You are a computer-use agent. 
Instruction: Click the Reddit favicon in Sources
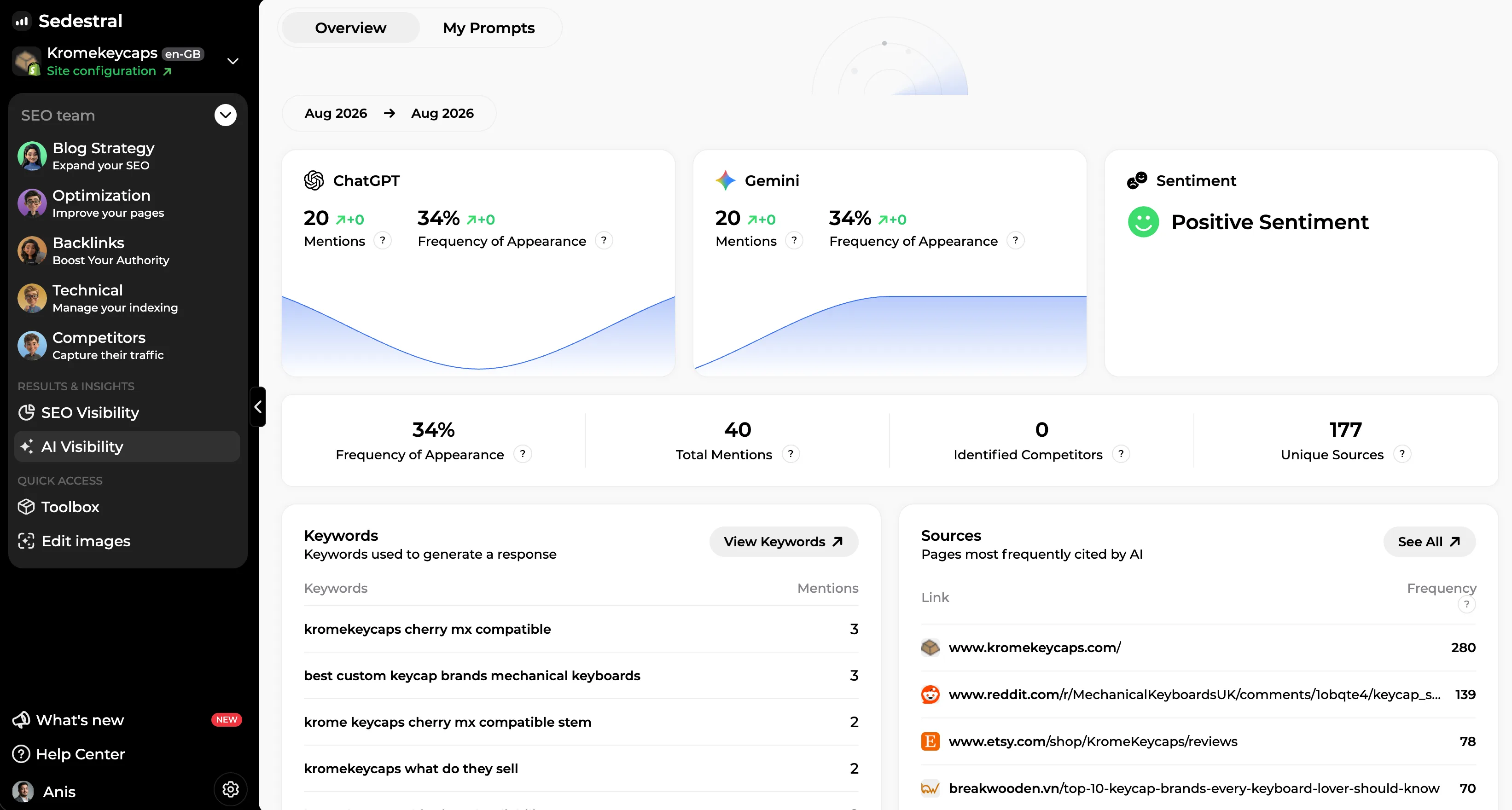pyautogui.click(x=930, y=694)
